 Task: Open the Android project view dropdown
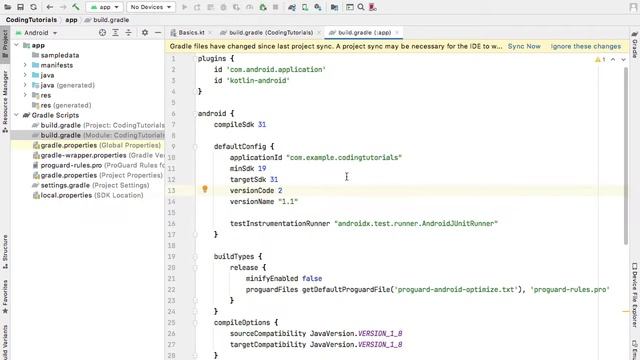coord(36,33)
